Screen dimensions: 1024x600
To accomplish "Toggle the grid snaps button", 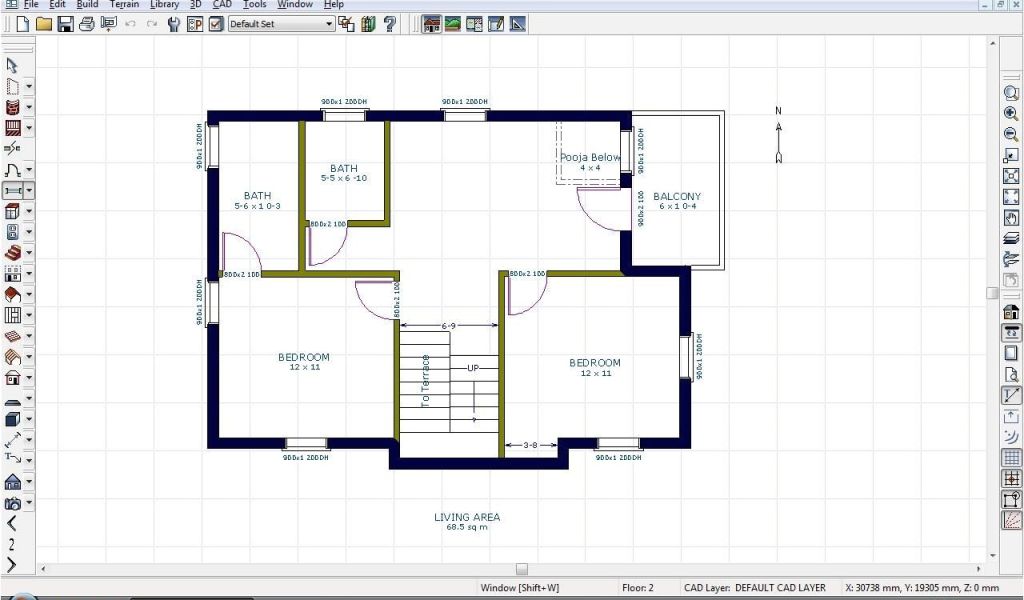I will coord(1011,478).
